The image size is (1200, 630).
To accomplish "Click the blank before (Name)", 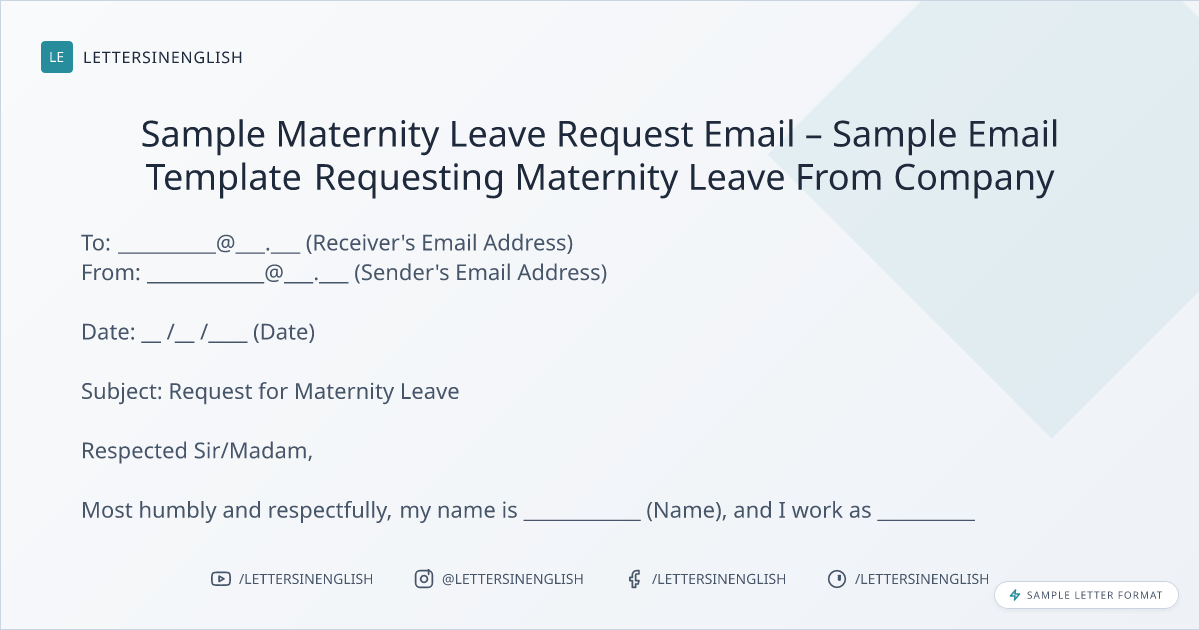I will pos(582,512).
